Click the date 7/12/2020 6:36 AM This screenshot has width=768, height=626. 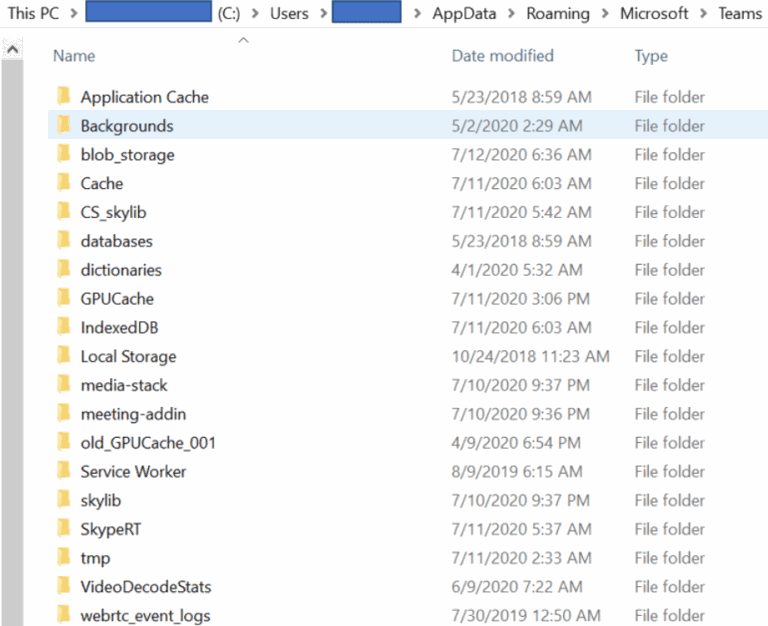click(521, 155)
